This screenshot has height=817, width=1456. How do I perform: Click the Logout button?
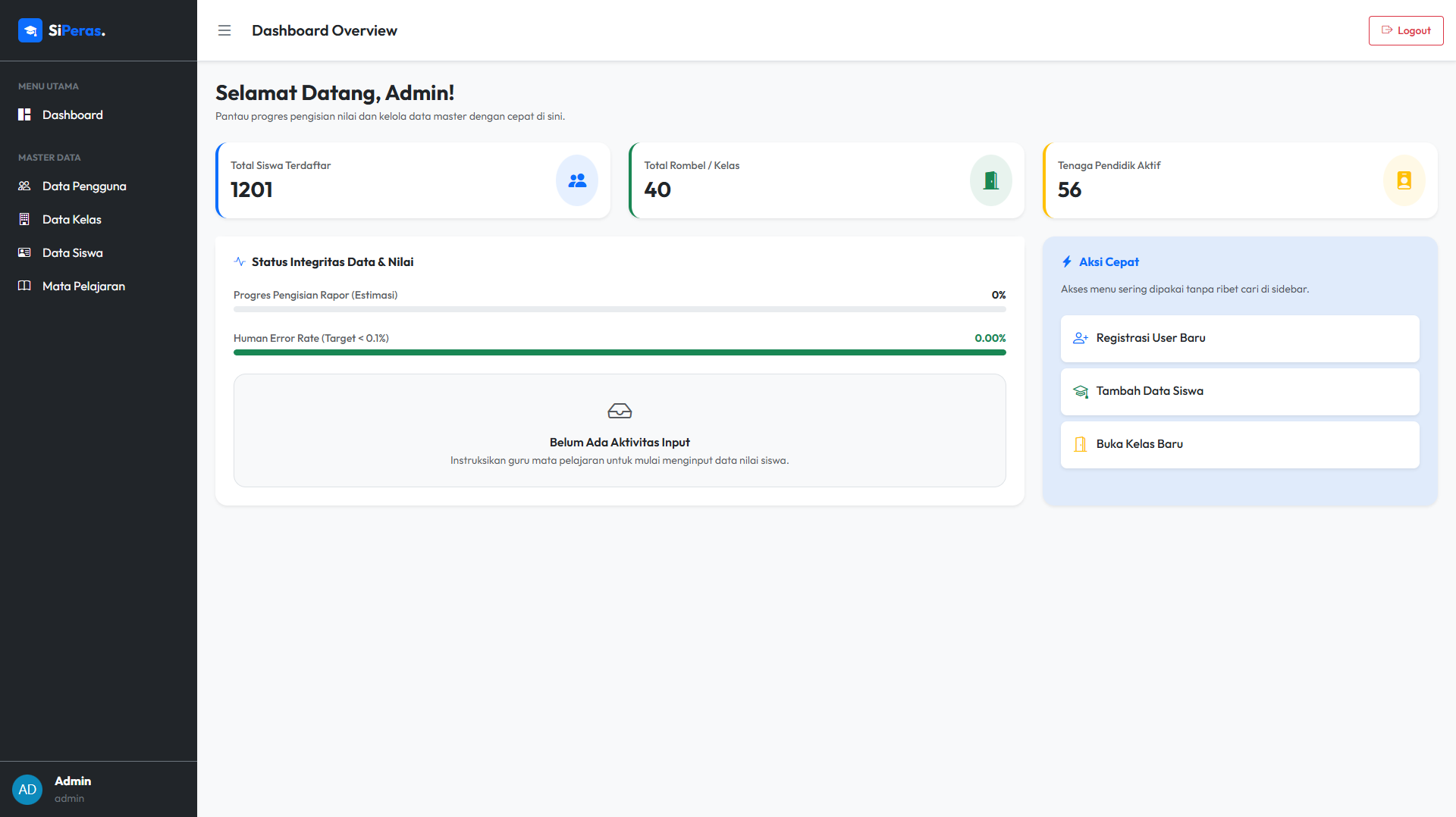coord(1405,30)
